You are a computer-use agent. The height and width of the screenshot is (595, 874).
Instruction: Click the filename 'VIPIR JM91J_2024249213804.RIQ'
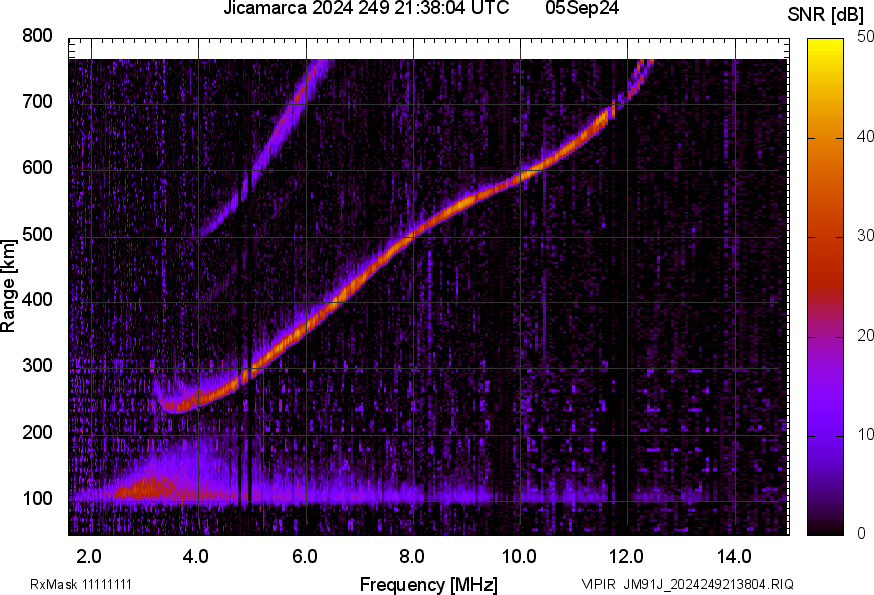point(687,584)
